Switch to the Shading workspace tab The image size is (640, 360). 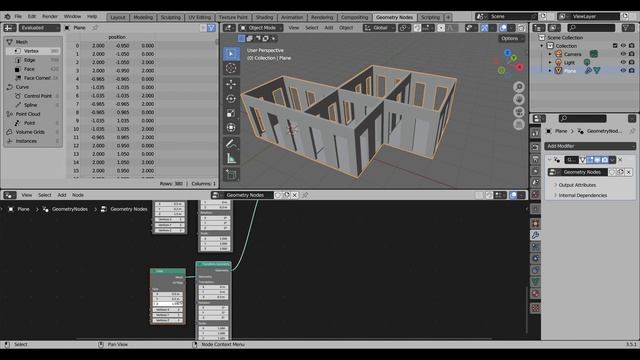(264, 18)
